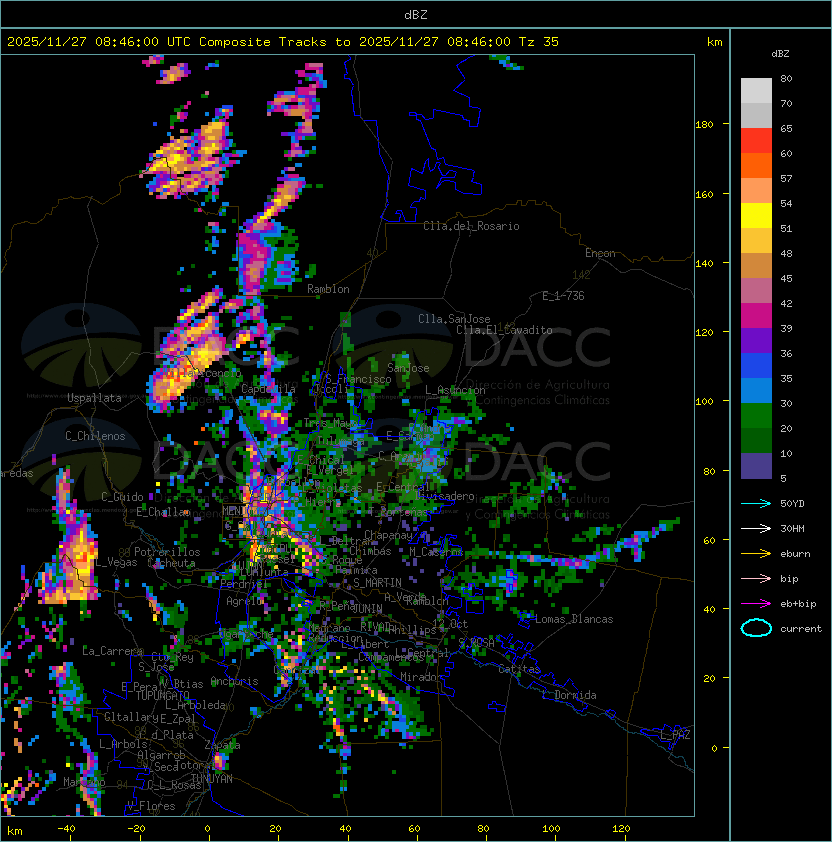The image size is (832, 842).
Task: Choose the gold 48–51 dBZ legend swatch
Action: 756,241
